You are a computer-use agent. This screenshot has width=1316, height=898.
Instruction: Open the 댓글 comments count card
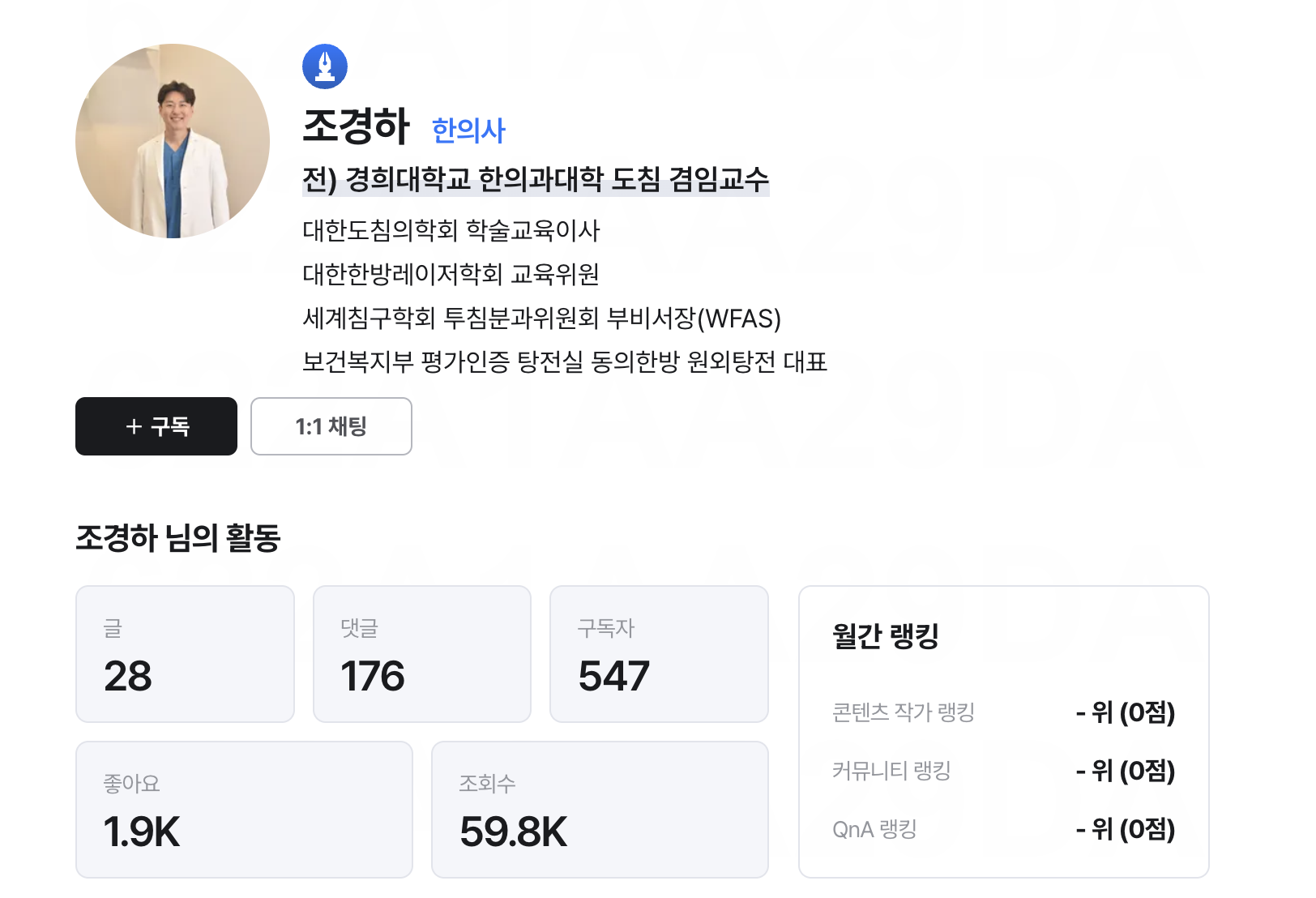point(421,654)
